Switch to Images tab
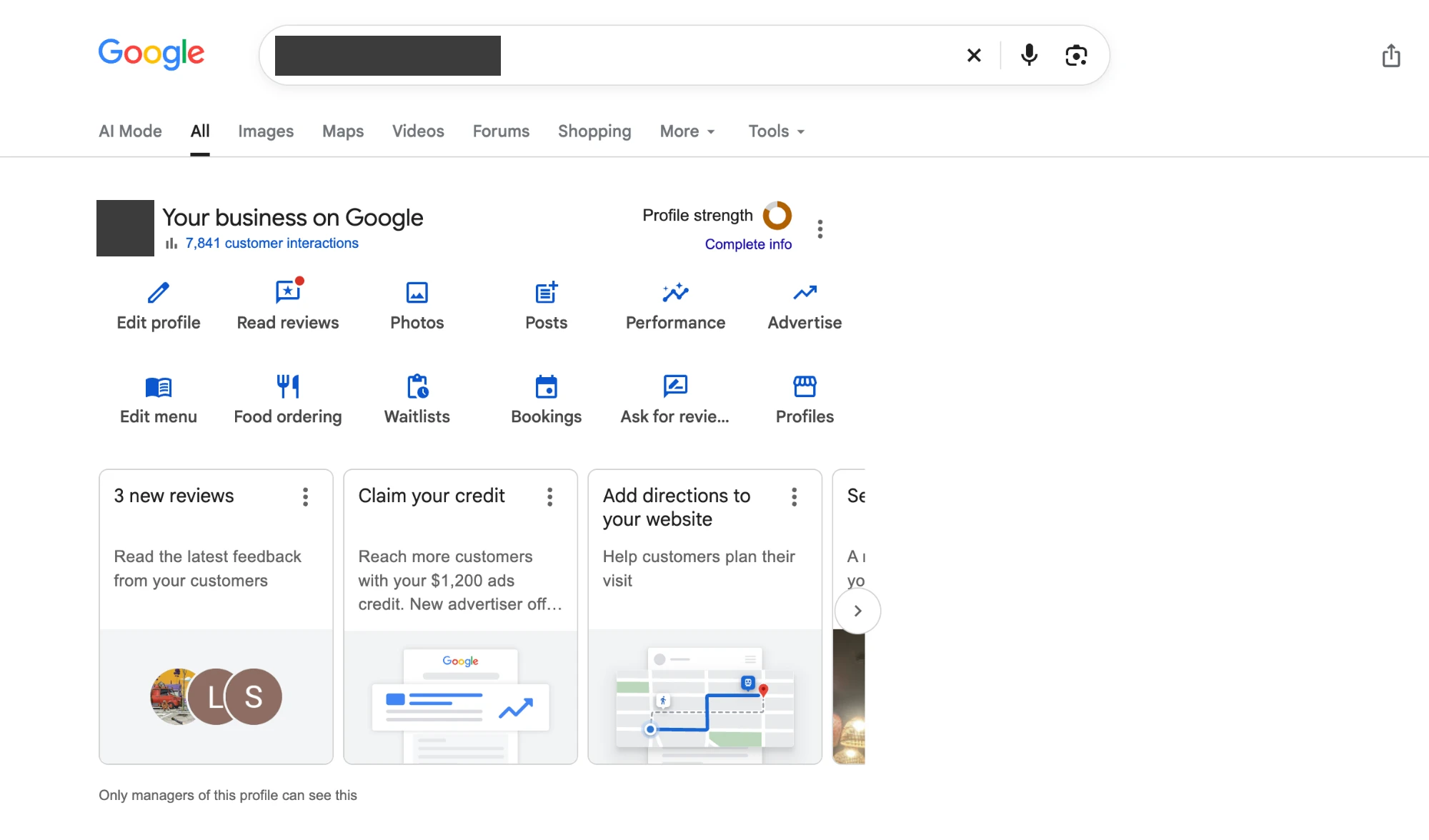The image size is (1429, 840). [266, 131]
